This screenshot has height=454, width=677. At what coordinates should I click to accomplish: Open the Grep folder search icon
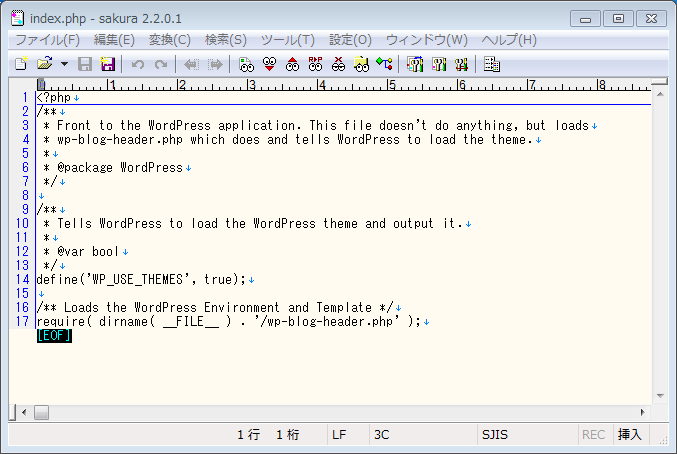361,64
